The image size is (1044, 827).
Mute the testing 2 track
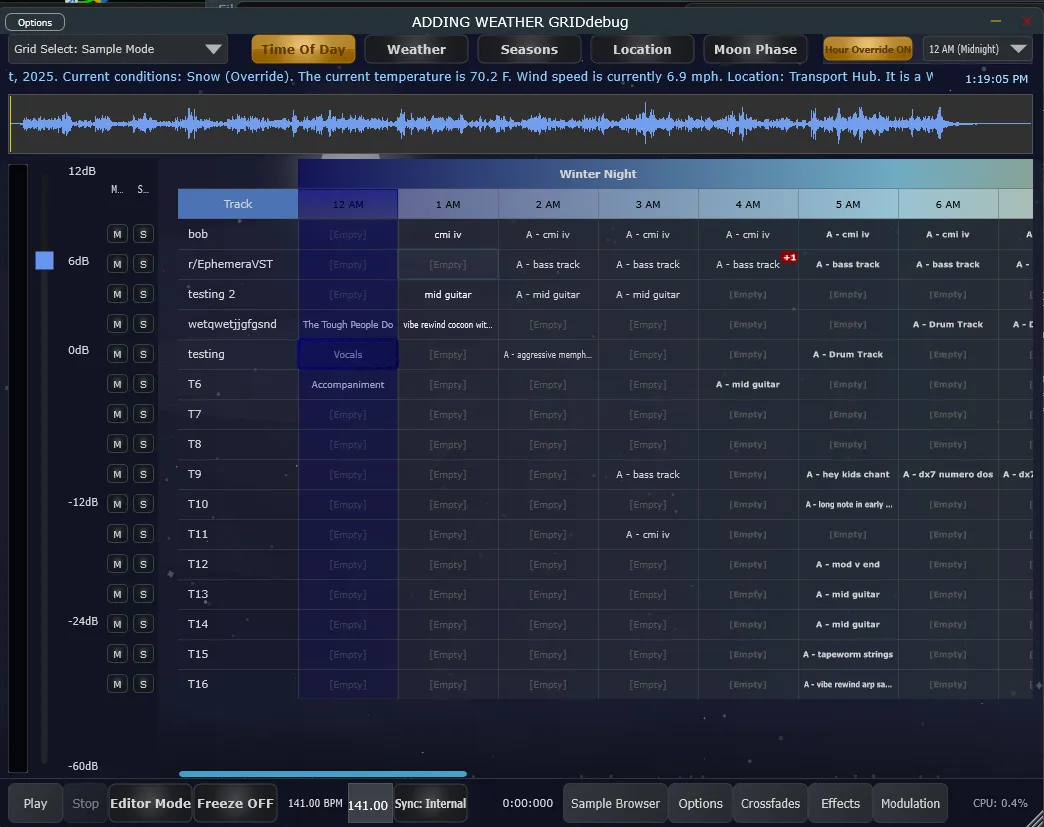(x=117, y=294)
